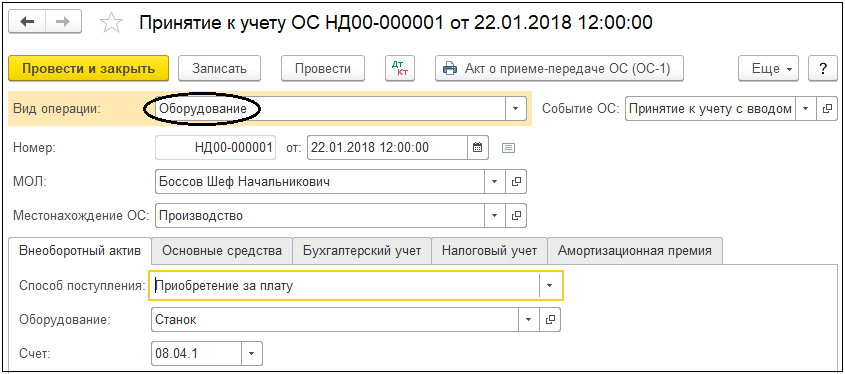Viewport: 845px width, 374px height.
Task: Click the Оборудование field Станок
Action: tap(335, 320)
